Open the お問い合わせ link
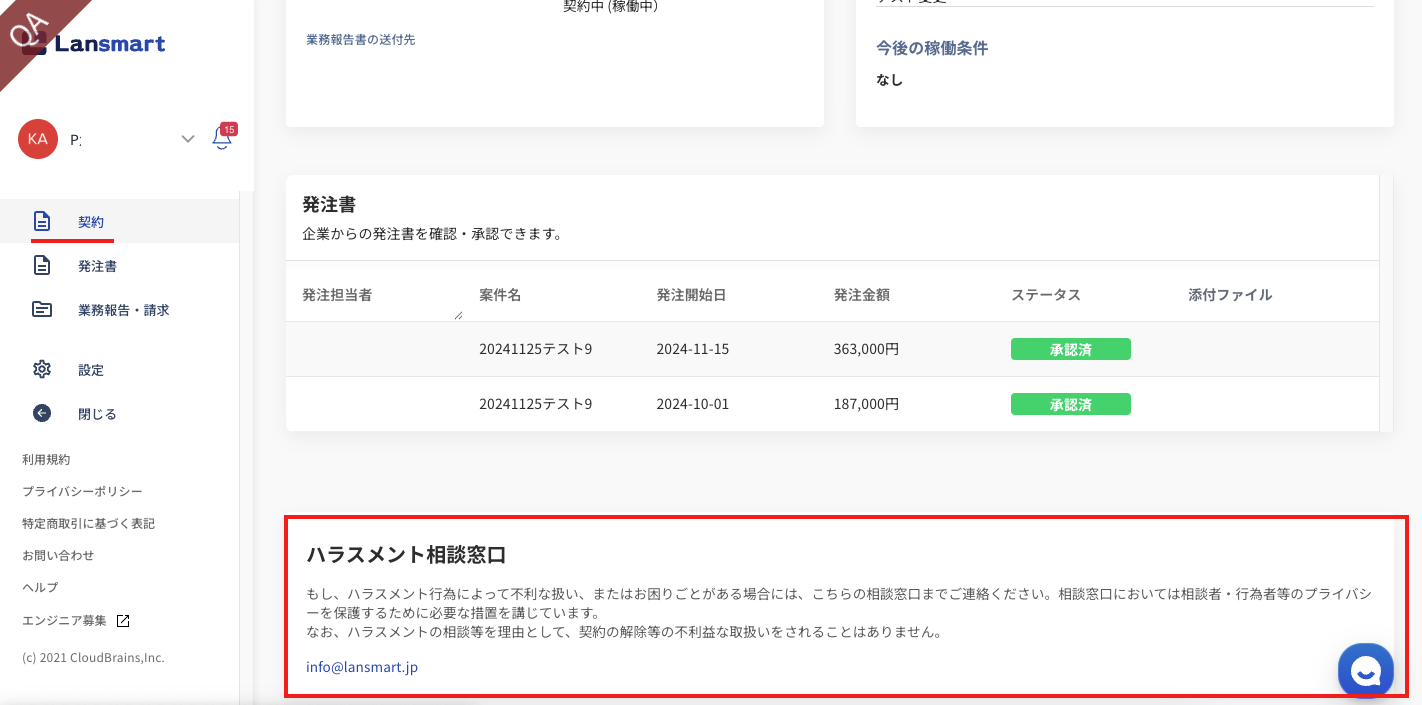 click(58, 555)
